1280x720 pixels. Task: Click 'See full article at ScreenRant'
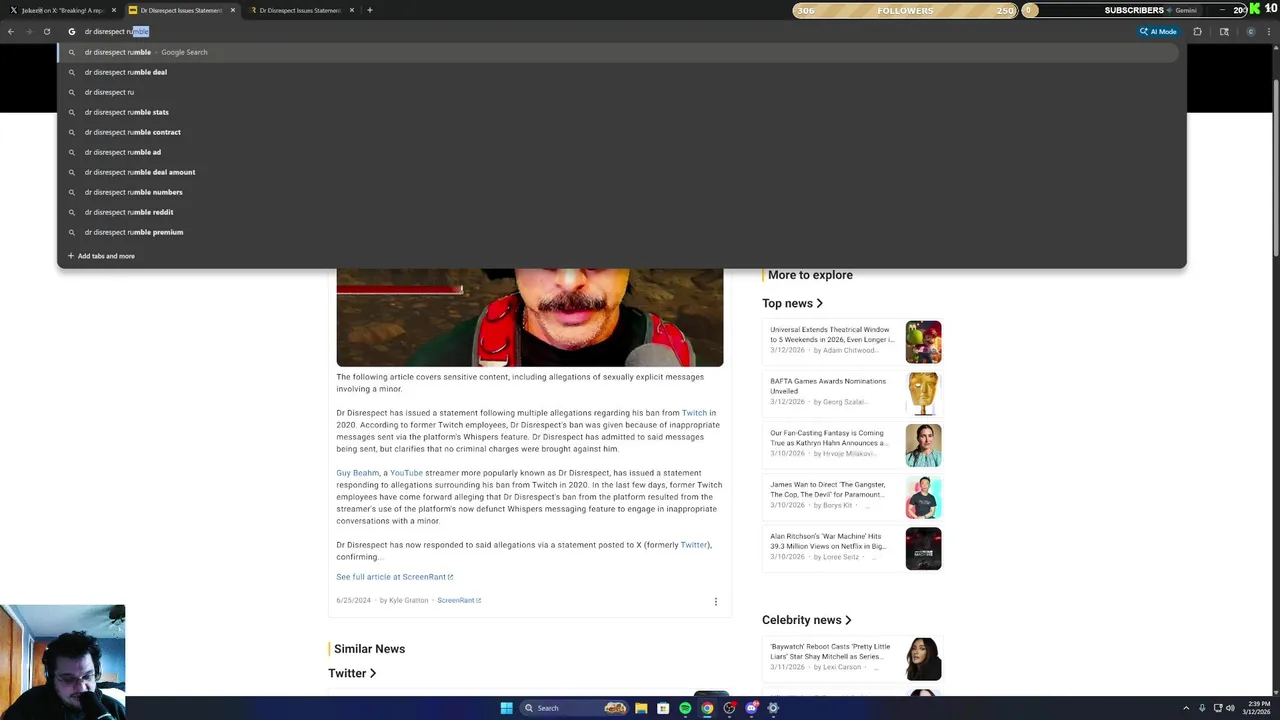(x=395, y=577)
